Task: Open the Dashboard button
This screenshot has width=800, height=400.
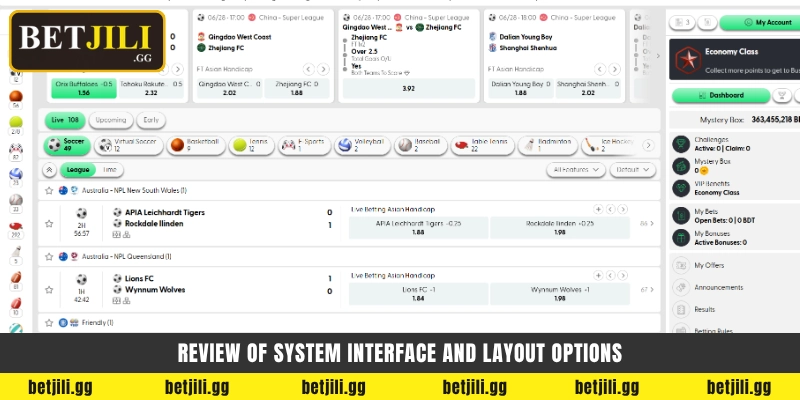Action: (x=721, y=95)
